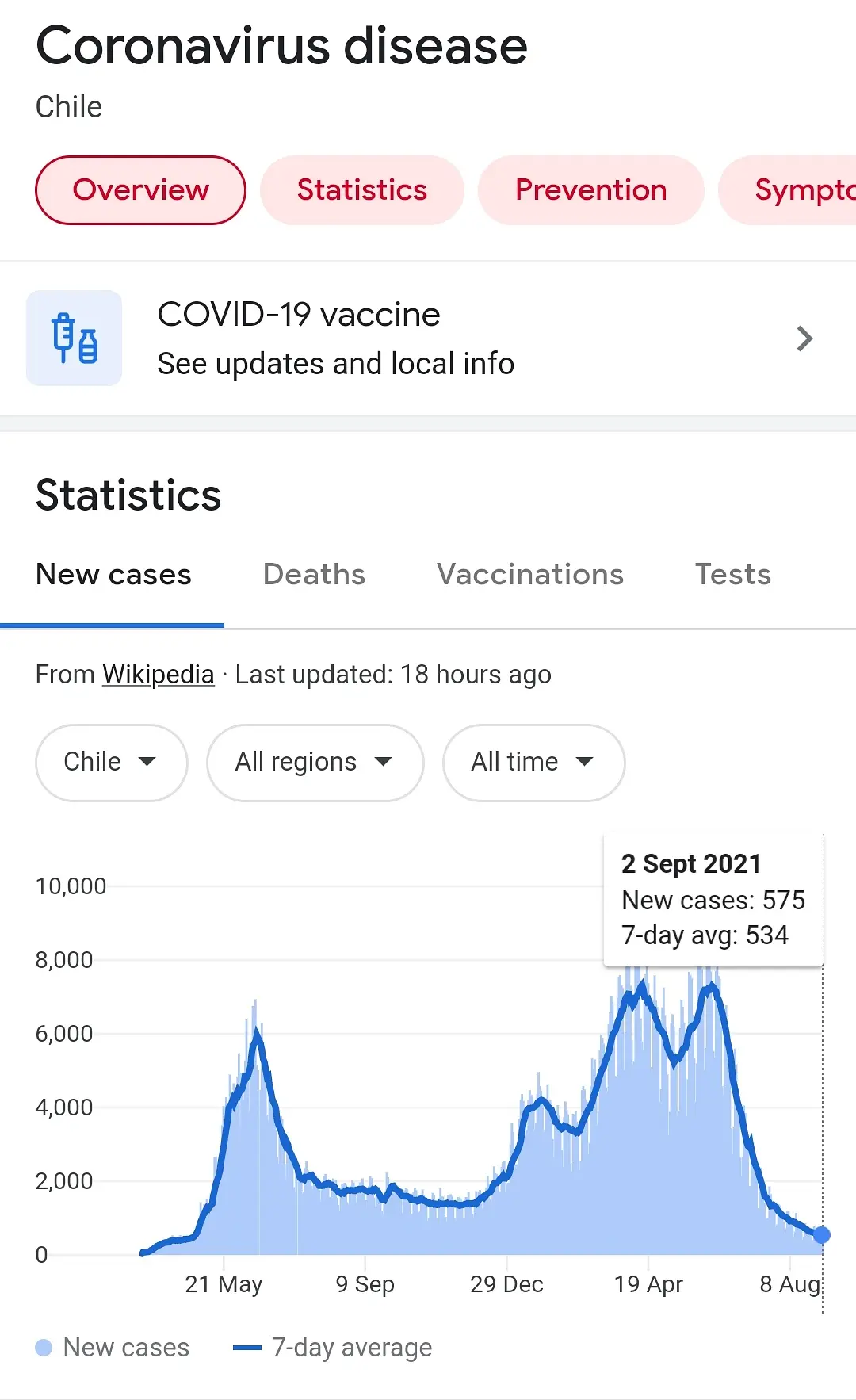Open the COVID-19 vaccine syringe icon
This screenshot has width=856, height=1400.
[75, 339]
